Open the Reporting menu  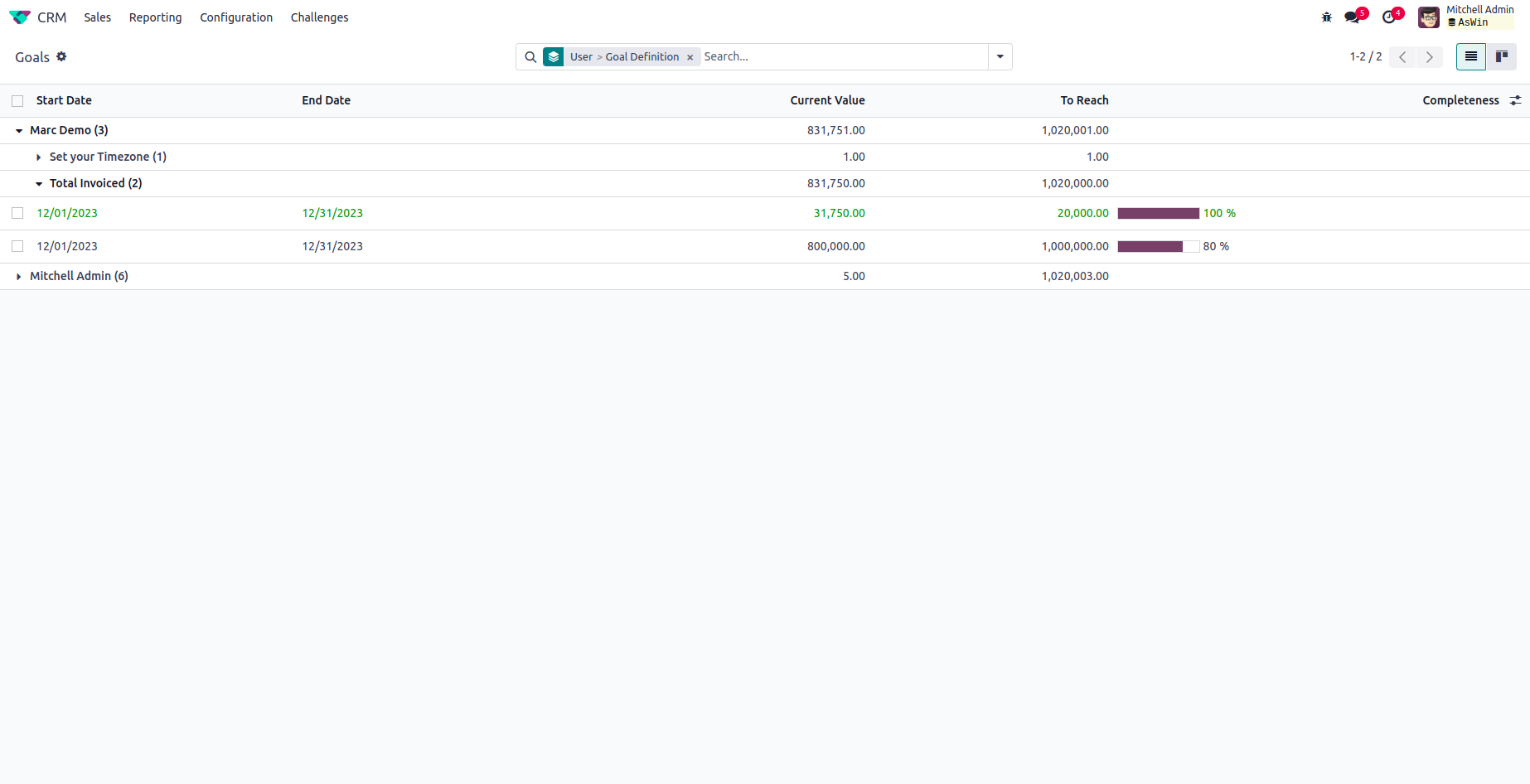pyautogui.click(x=155, y=17)
